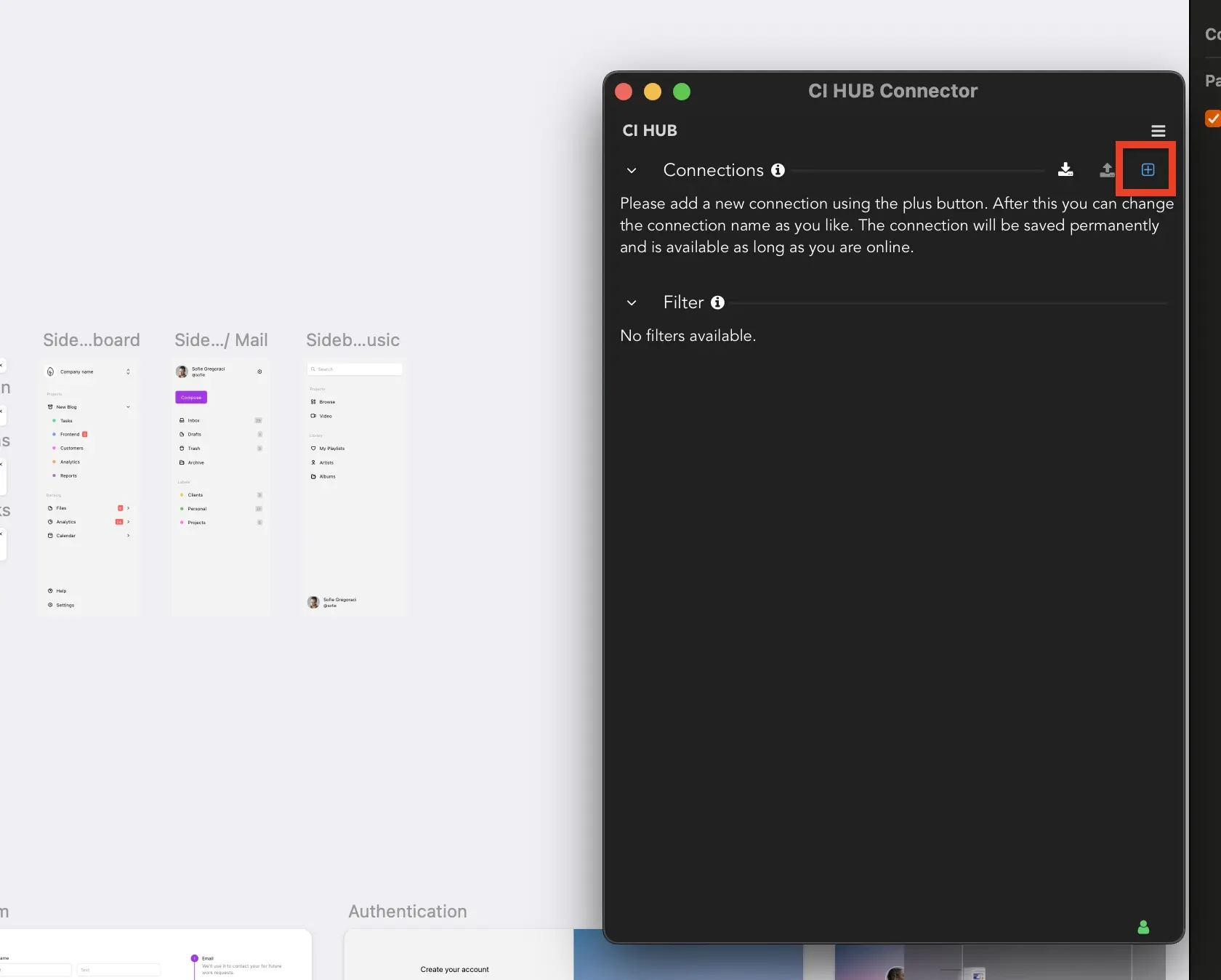Click the Music sidebar frame thumbnail
This screenshot has height=980, width=1221.
click(x=355, y=487)
